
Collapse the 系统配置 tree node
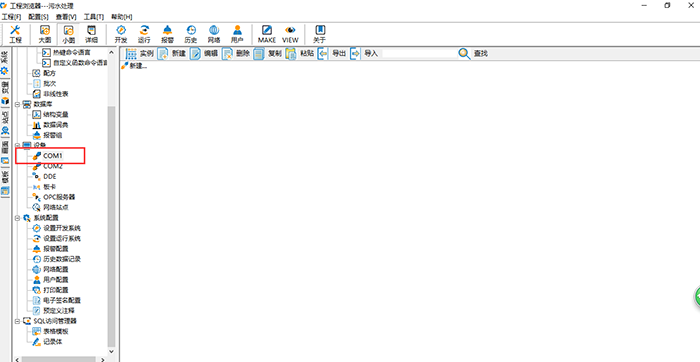(17, 218)
